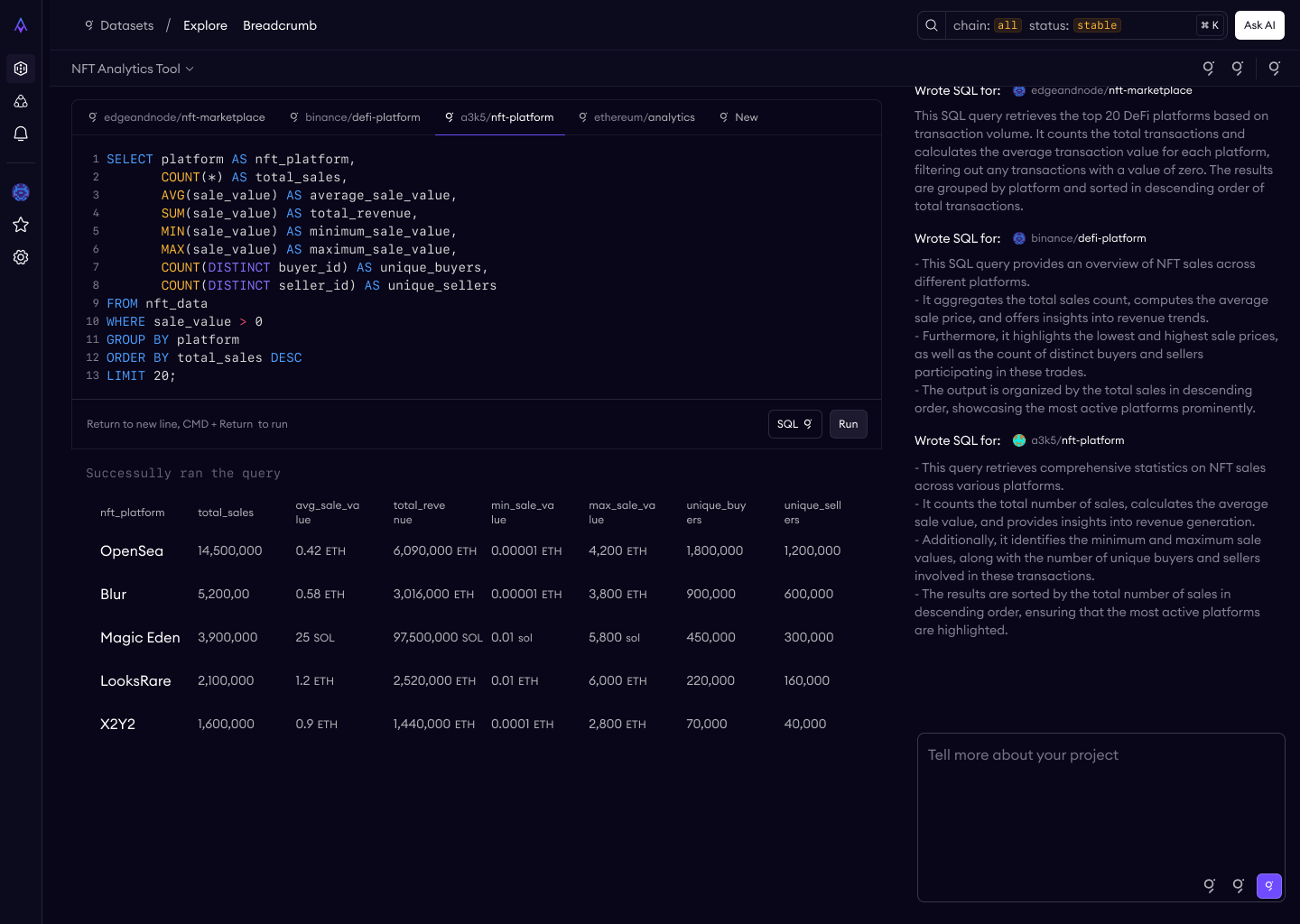Click the Ask AI button
This screenshot has width=1300, height=924.
point(1259,25)
